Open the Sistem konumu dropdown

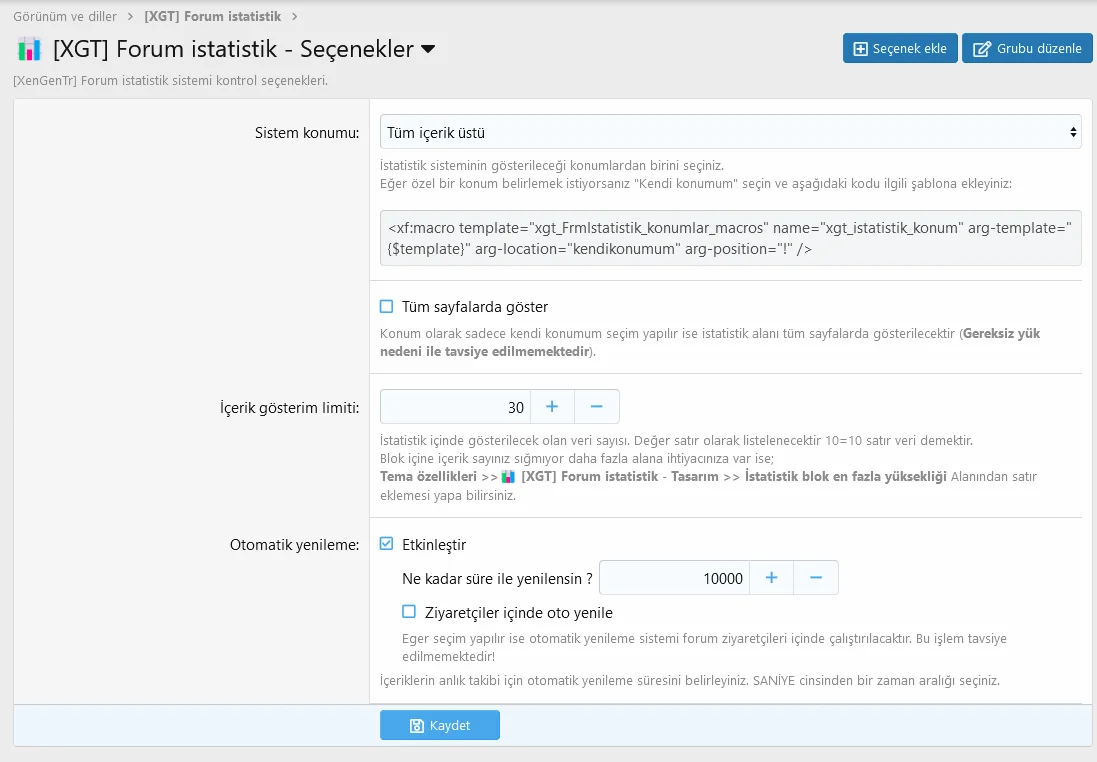[x=730, y=132]
